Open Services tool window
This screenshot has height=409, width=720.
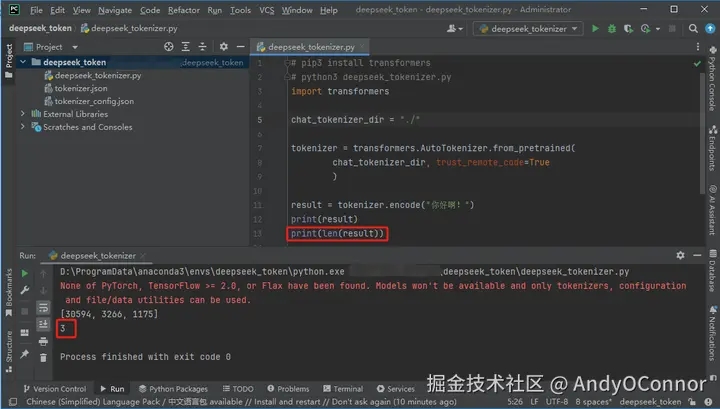(396, 389)
